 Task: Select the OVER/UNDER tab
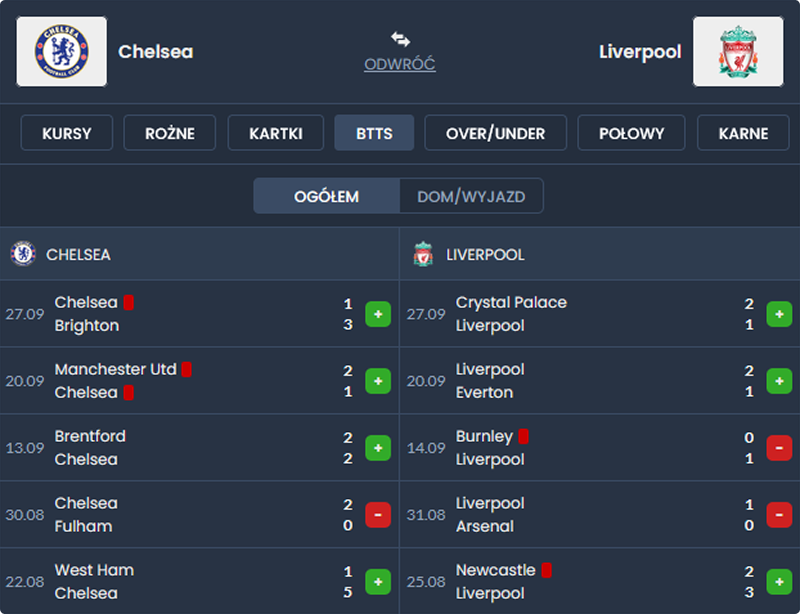495,133
